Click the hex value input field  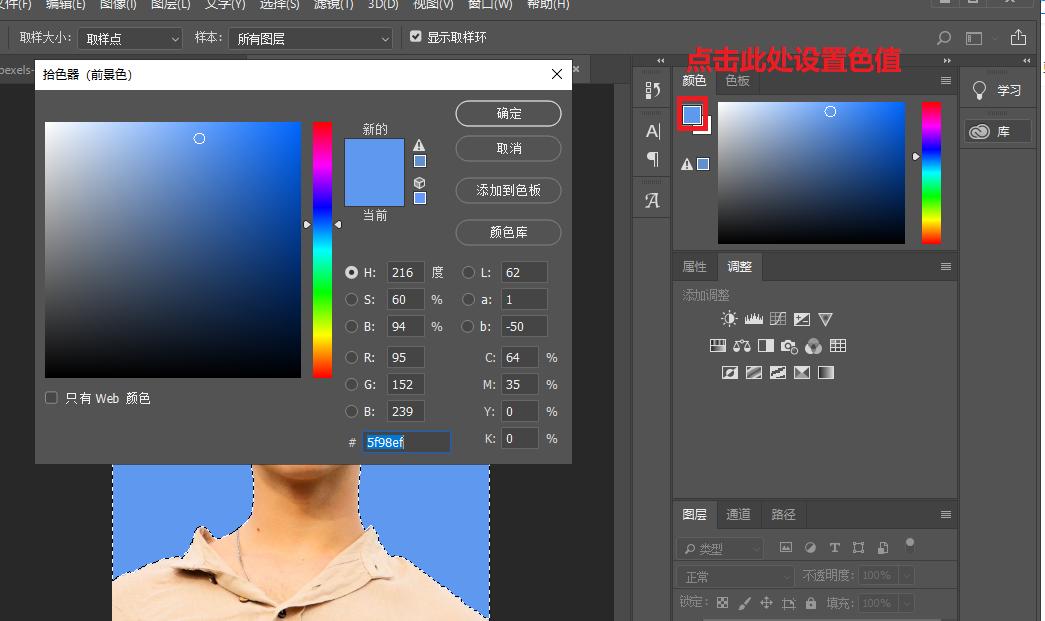(x=405, y=441)
